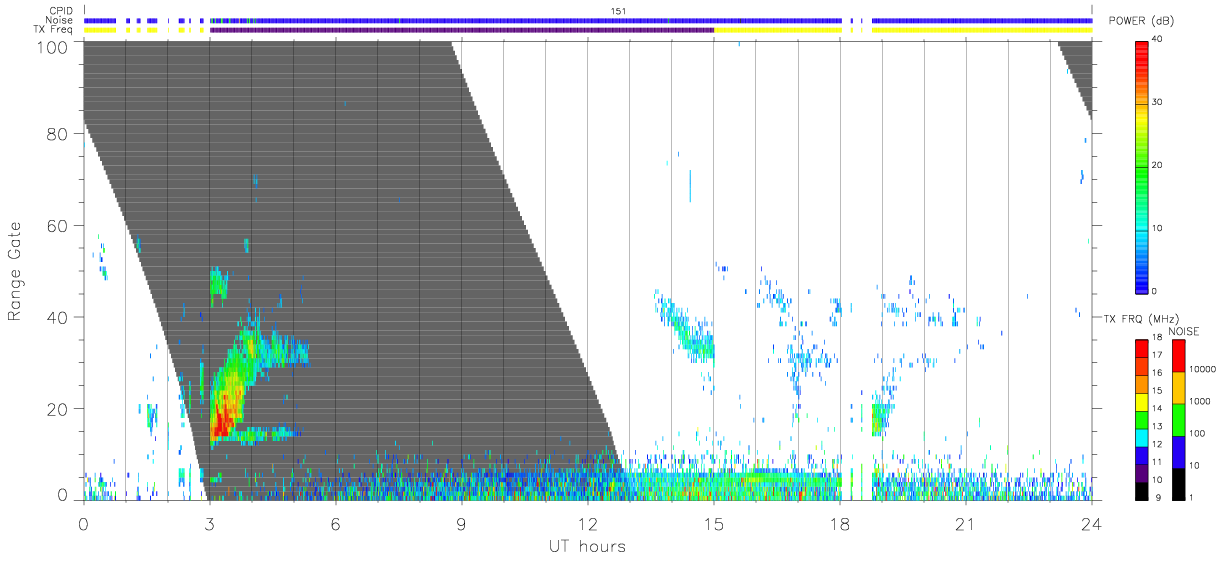1228x567 pixels.
Task: Click the 100 label on the noise colorbar
Action: [x=1196, y=433]
